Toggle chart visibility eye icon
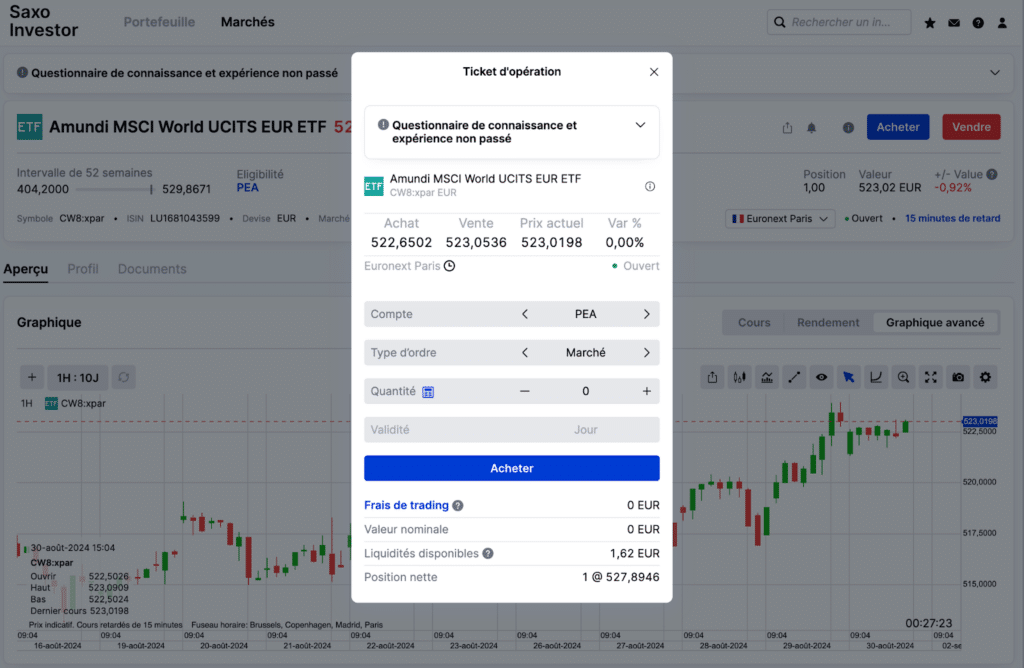This screenshot has height=668, width=1024. click(x=822, y=377)
